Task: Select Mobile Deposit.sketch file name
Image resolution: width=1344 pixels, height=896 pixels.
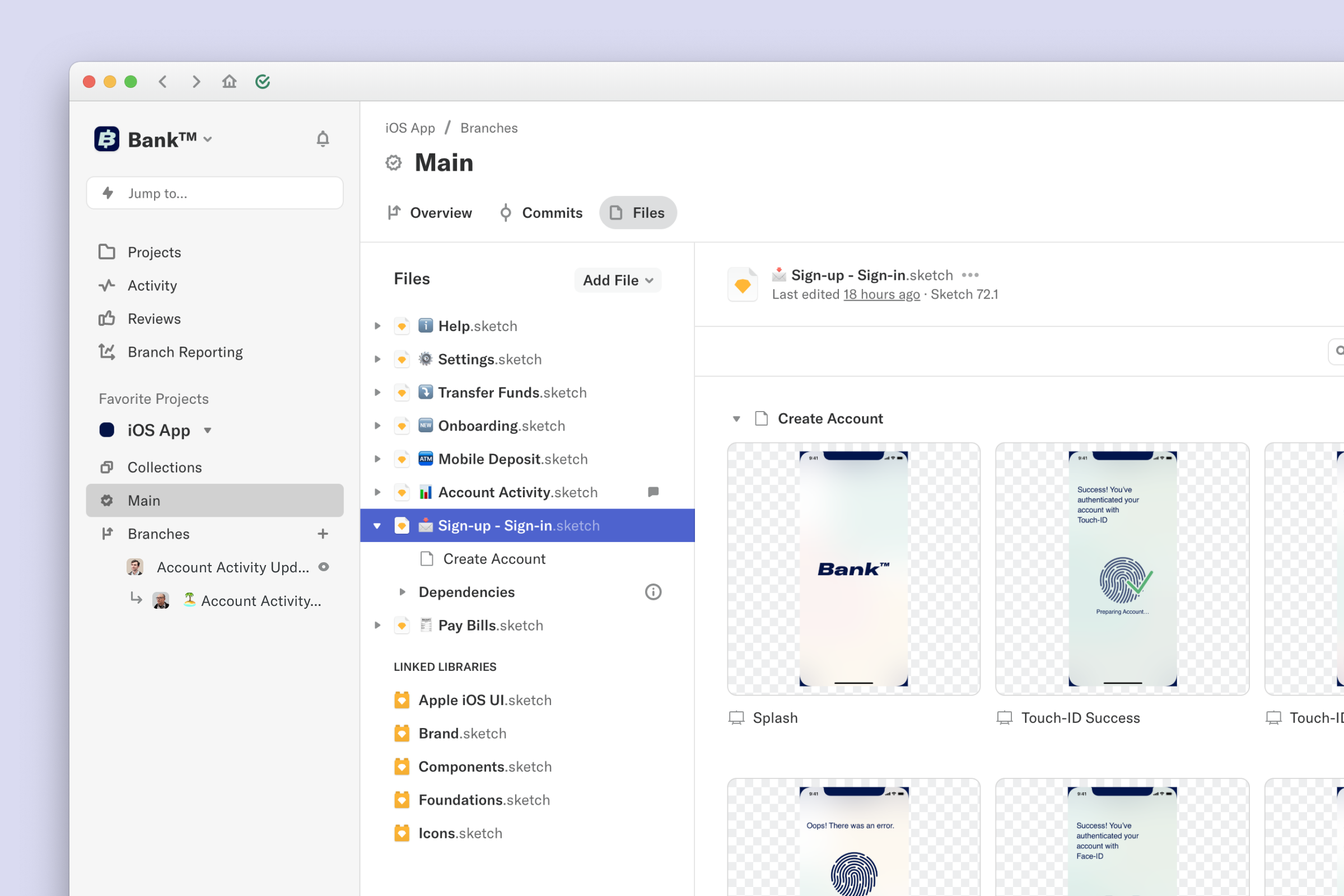Action: coord(513,458)
